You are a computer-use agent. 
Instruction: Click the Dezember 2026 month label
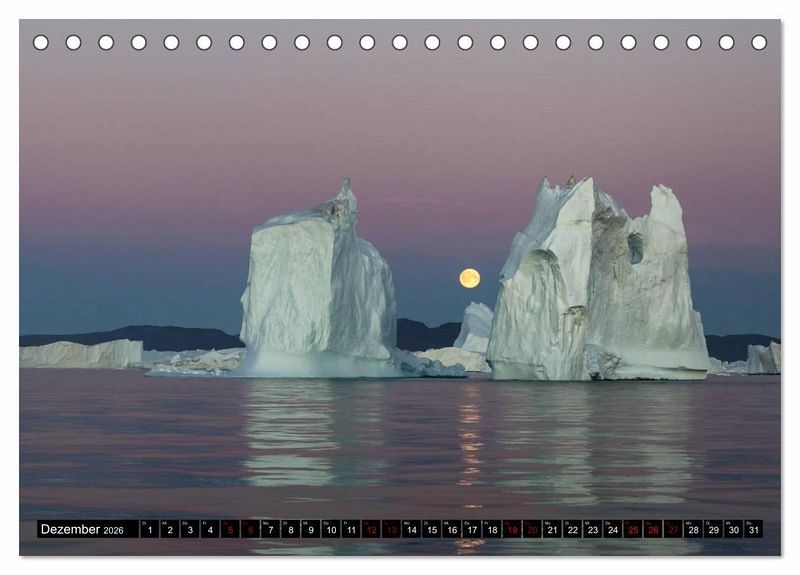82,529
